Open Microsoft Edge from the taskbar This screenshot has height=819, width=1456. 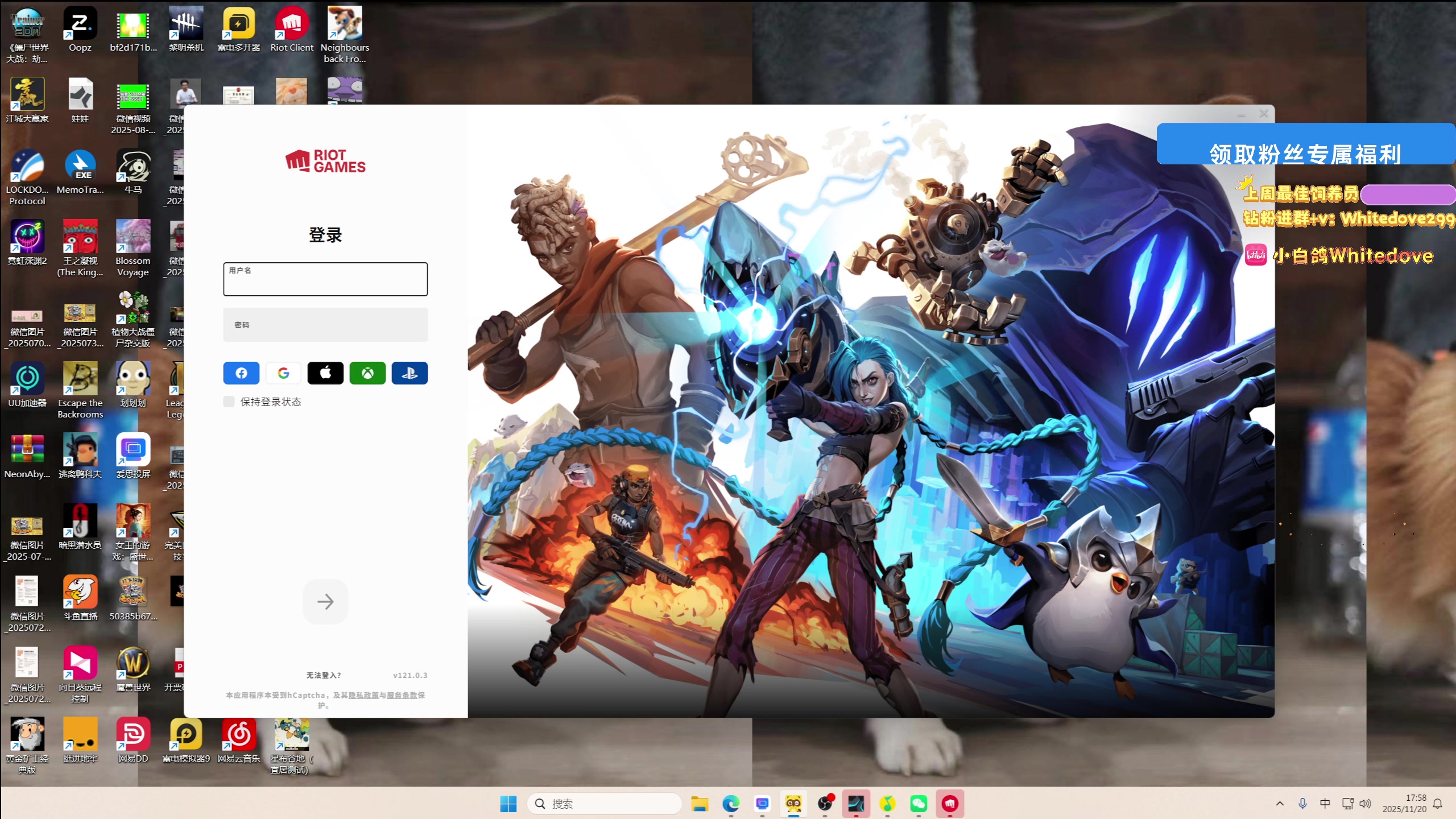point(731,804)
